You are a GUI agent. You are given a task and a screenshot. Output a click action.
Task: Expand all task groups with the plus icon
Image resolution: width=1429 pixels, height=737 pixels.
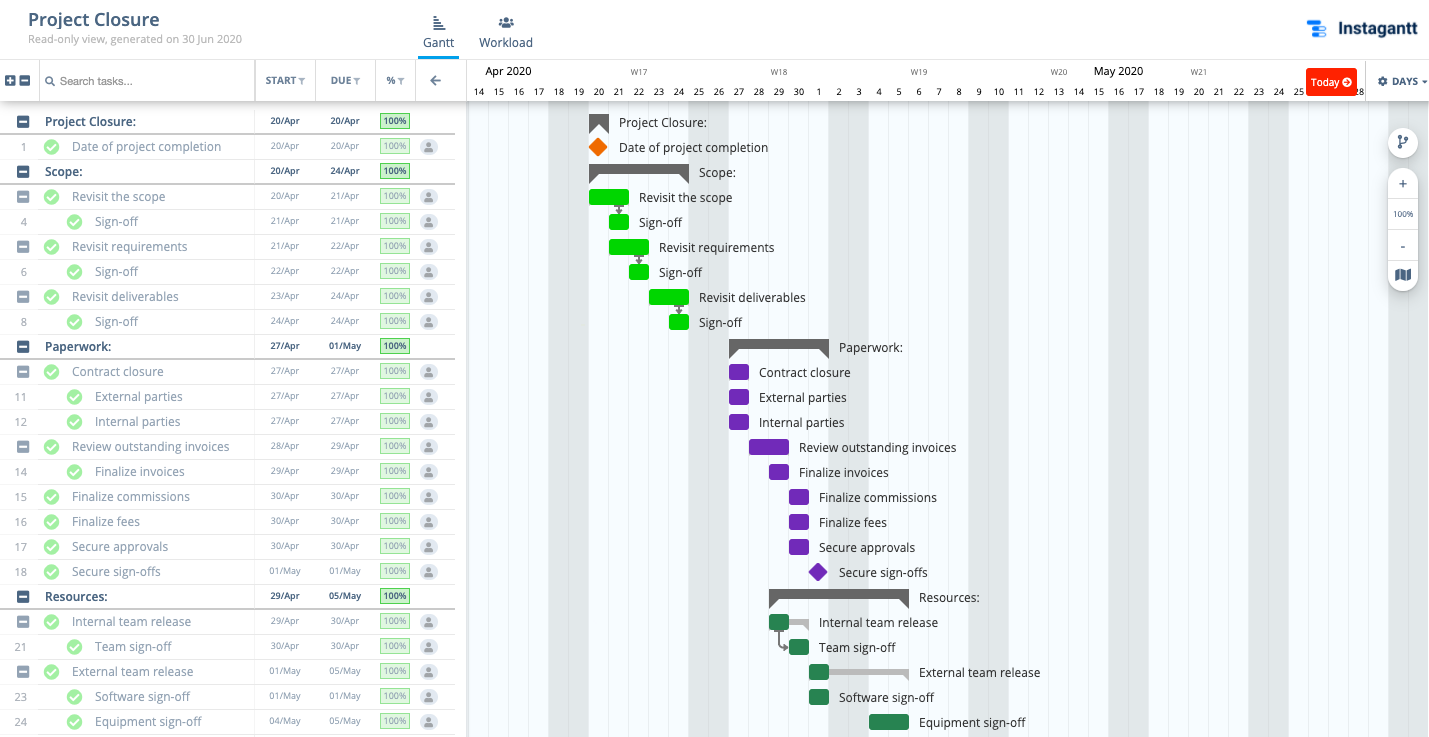(x=9, y=80)
